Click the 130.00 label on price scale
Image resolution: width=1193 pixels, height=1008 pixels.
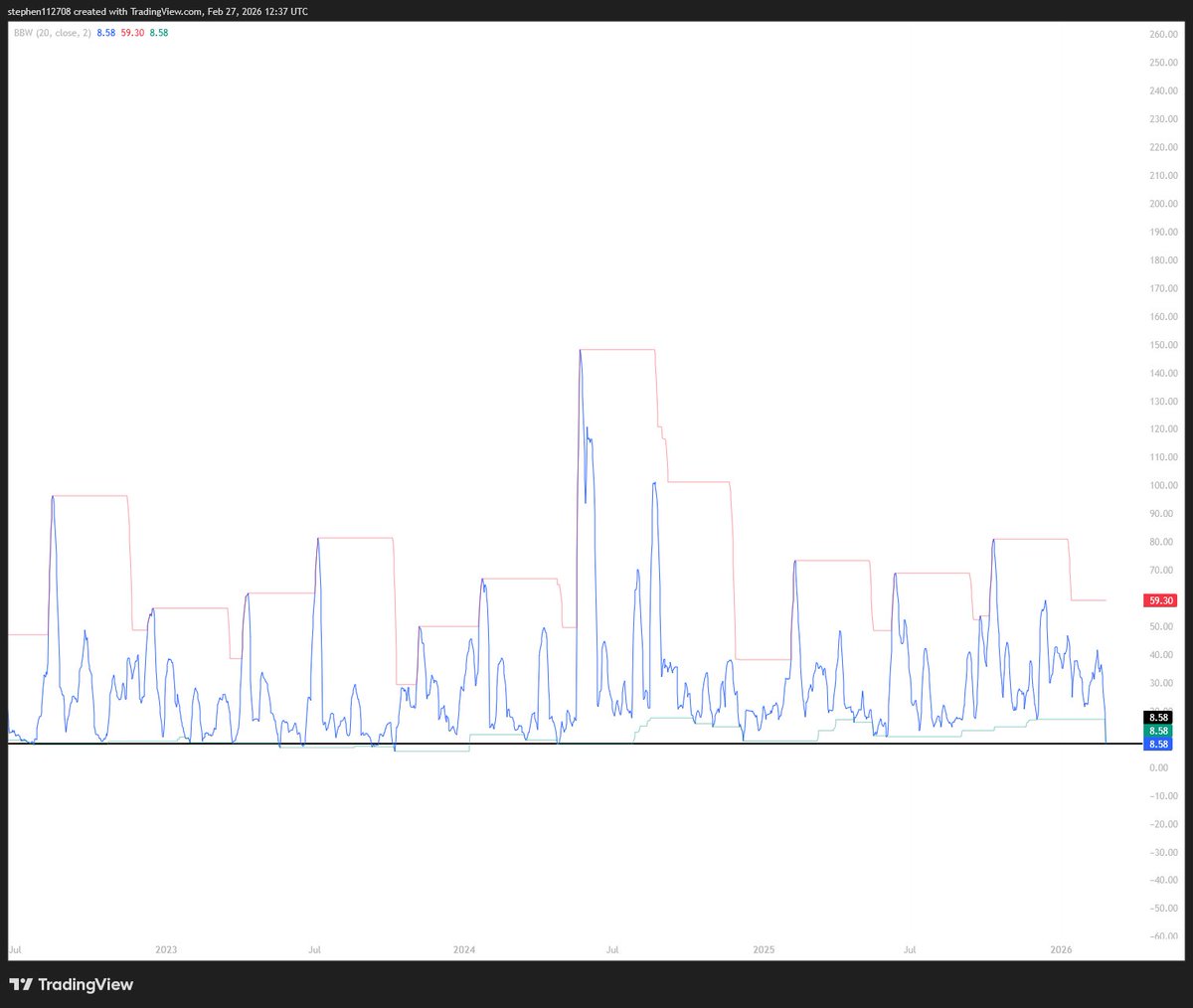tap(1163, 402)
